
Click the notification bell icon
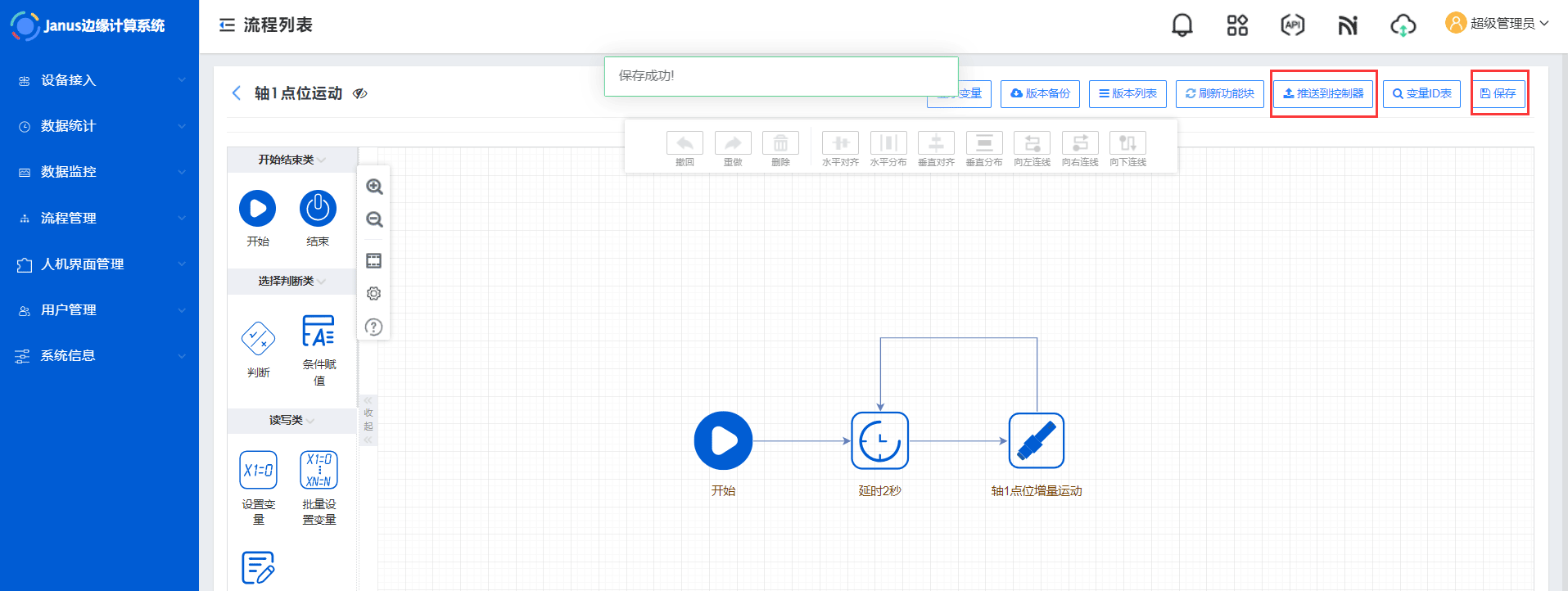pos(1182,25)
